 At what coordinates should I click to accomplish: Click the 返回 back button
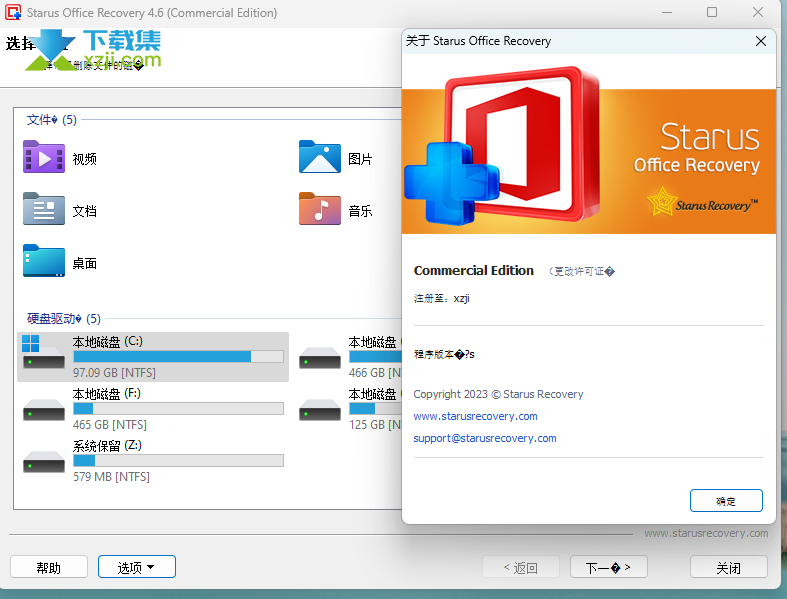(x=521, y=567)
